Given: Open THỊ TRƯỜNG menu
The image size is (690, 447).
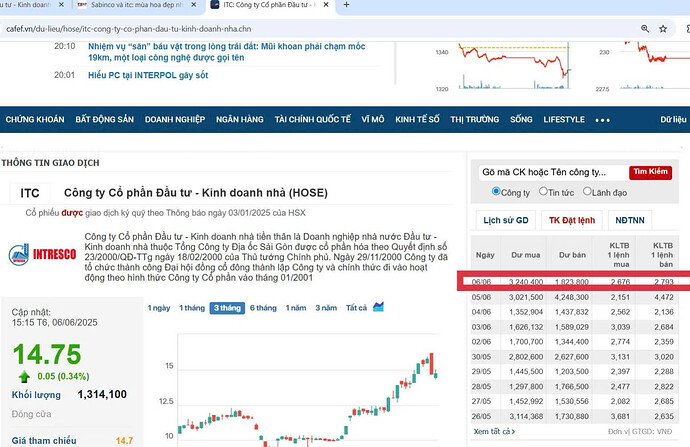Looking at the screenshot, I should tap(474, 120).
